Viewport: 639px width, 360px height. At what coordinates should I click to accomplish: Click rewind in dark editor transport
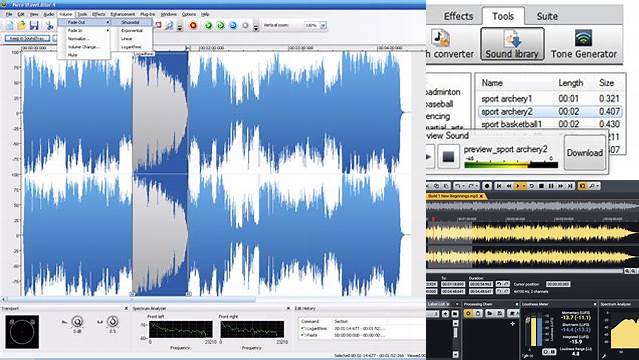click(509, 186)
